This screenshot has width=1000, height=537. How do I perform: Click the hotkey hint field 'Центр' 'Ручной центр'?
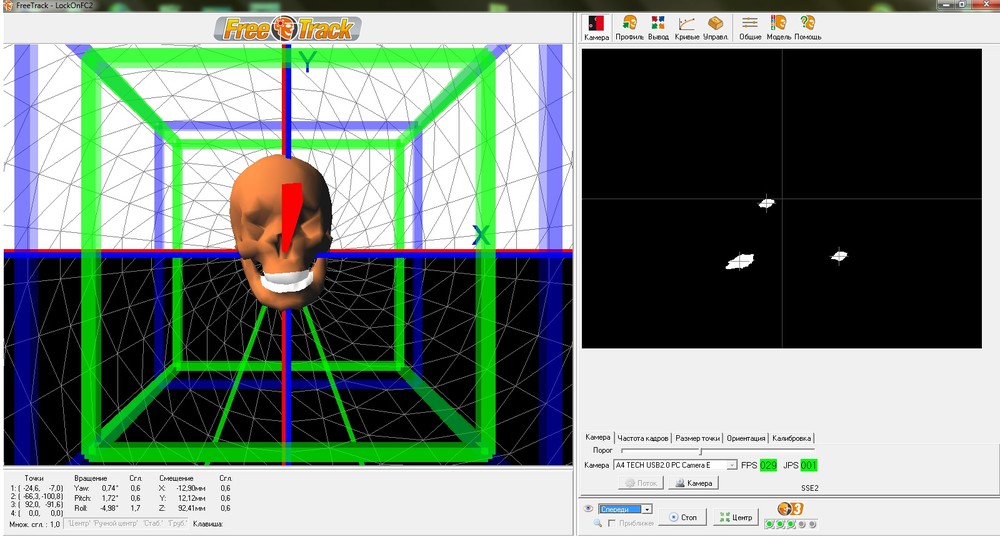126,524
